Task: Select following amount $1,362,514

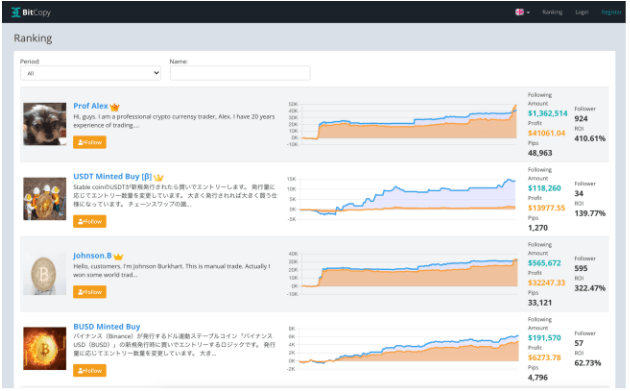Action: pyautogui.click(x=547, y=113)
